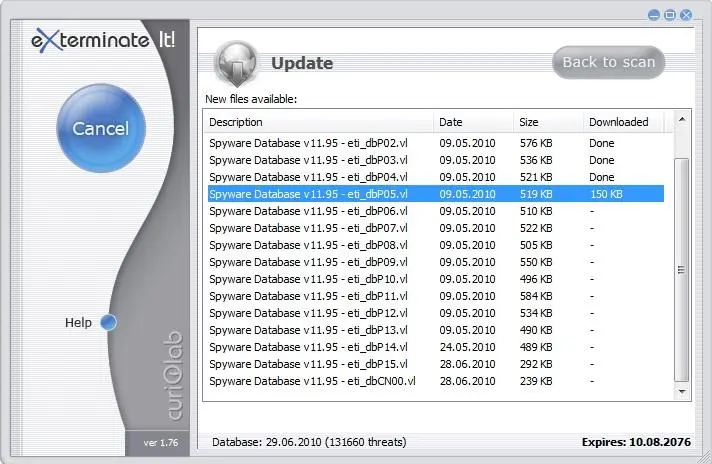Select the eti_dbP06.vl database row
This screenshot has width=712, height=464.
(436, 211)
